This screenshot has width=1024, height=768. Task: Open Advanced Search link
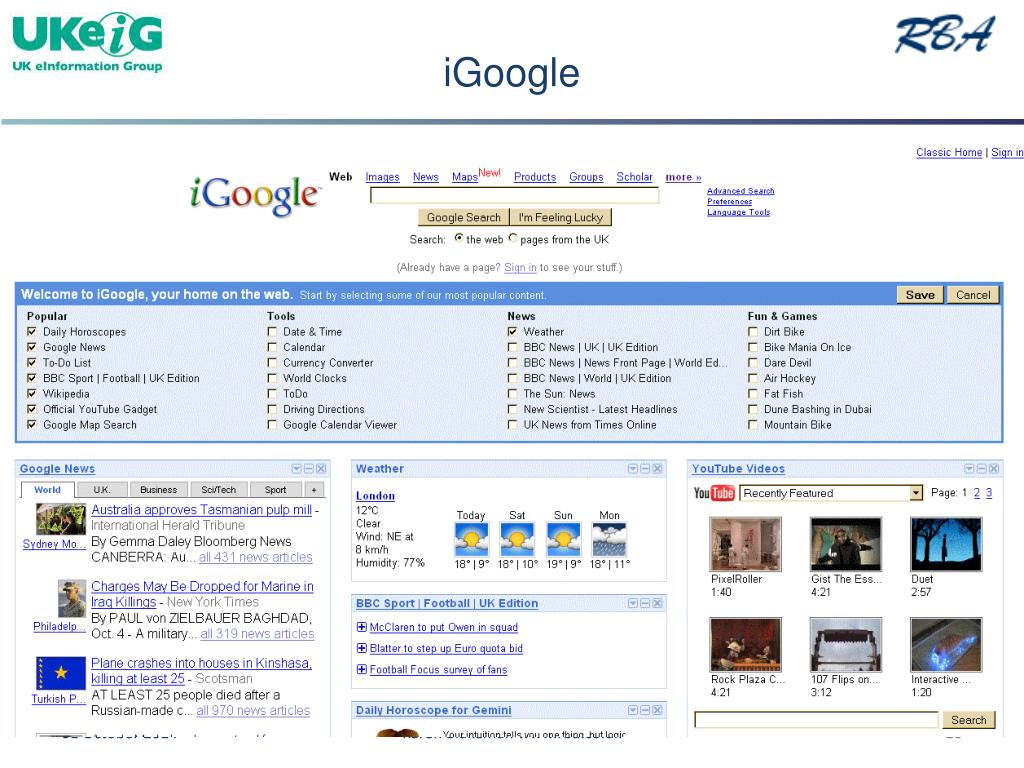pos(741,191)
